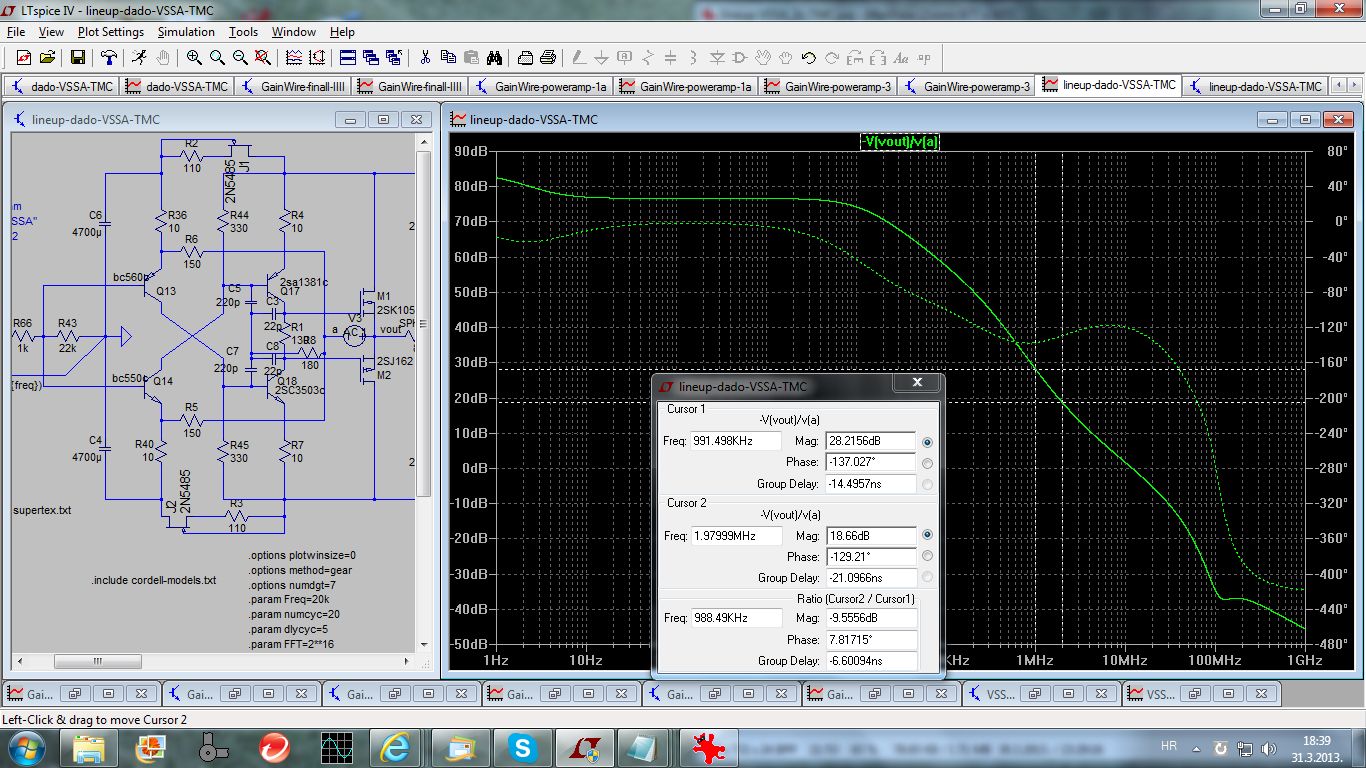The image size is (1366, 768).
Task: Cascade windows using the cascade icon
Action: pyautogui.click(x=371, y=58)
